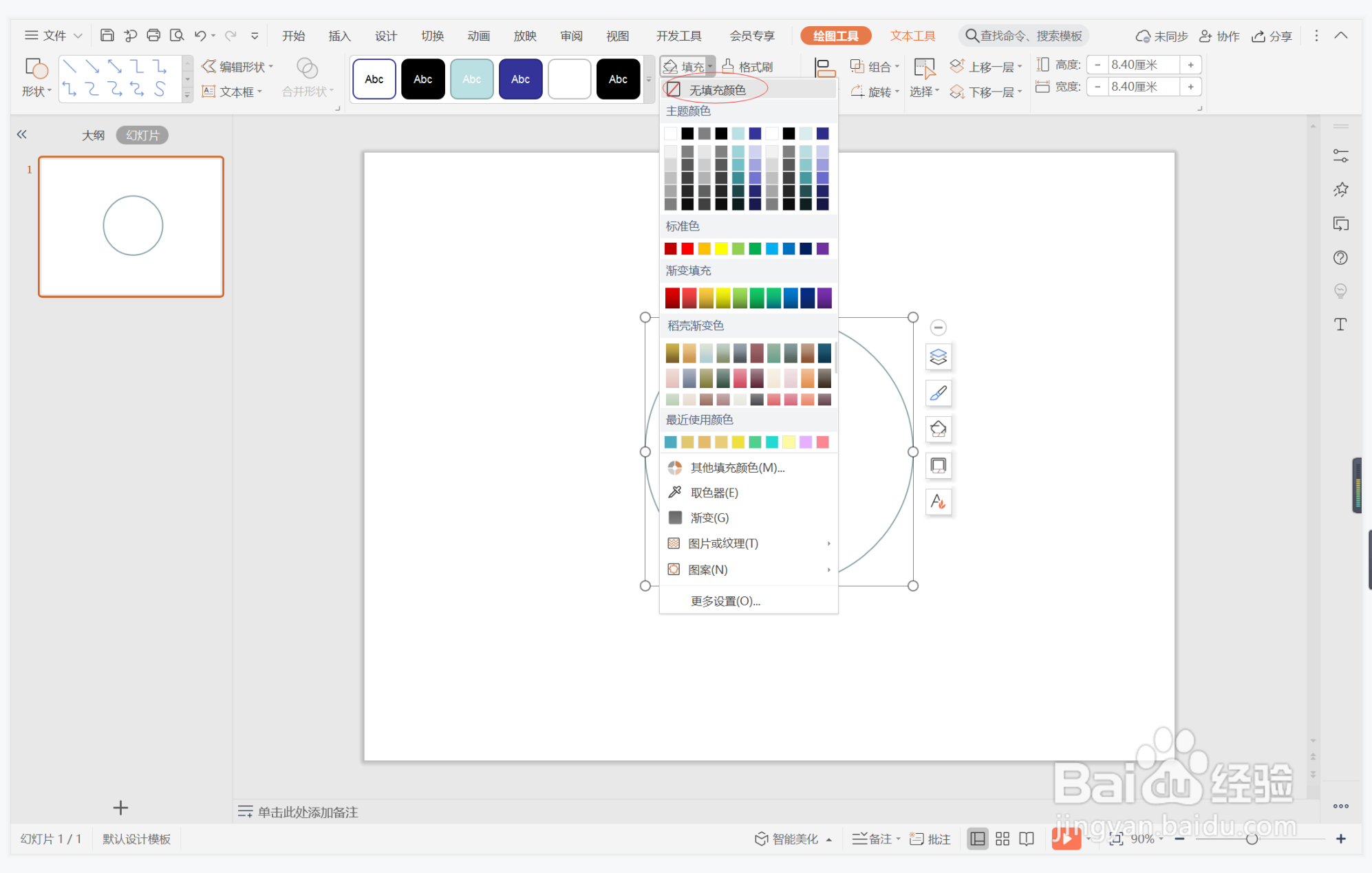Click the align objects icon

pos(824,67)
